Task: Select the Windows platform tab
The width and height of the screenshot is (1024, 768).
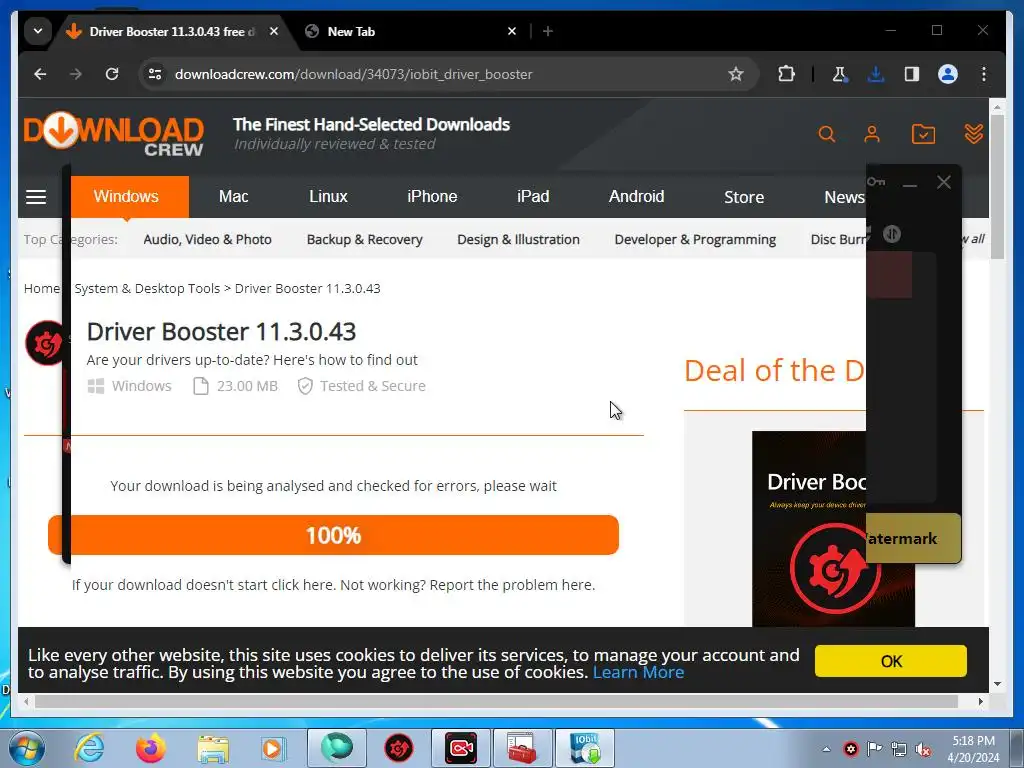Action: click(x=126, y=197)
